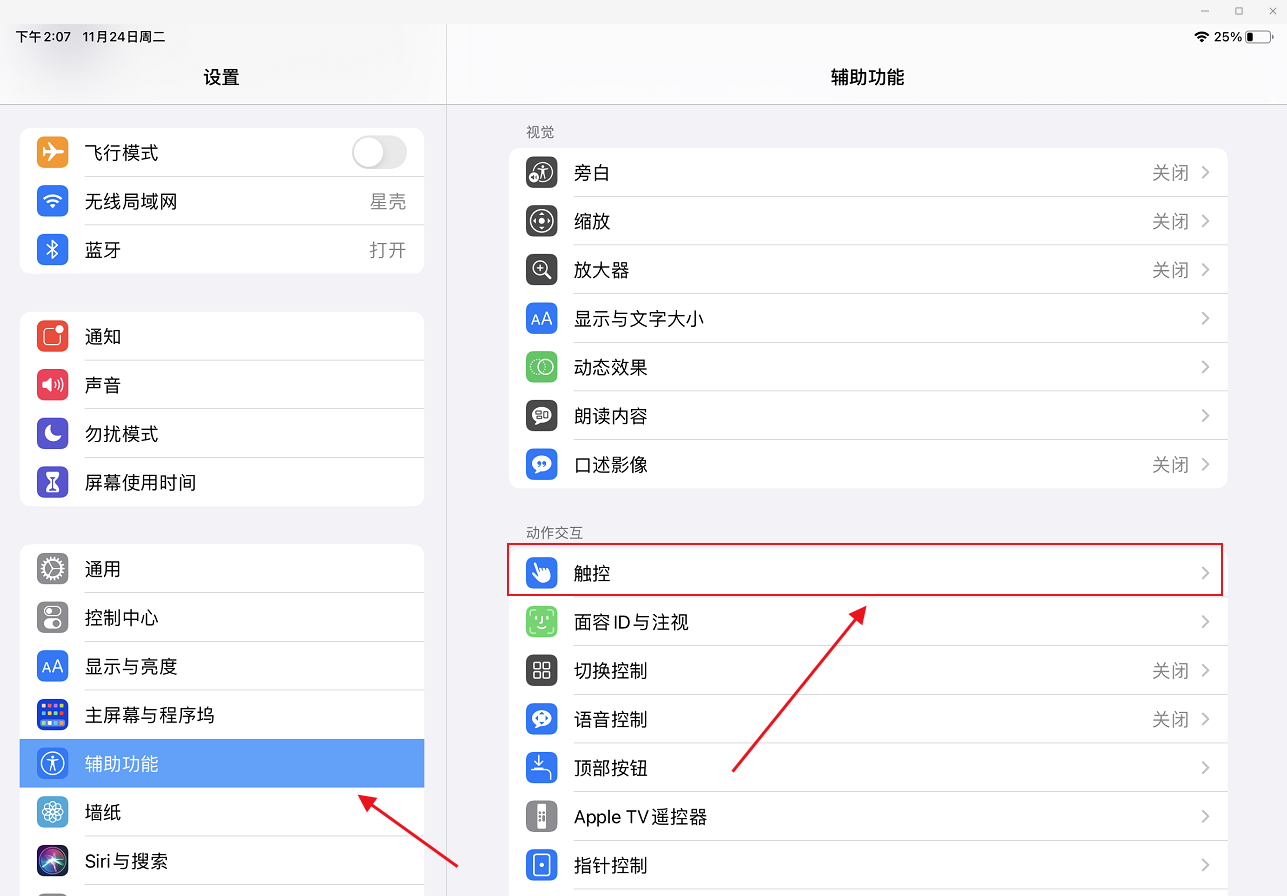Select the Apple TV 遥控器 remote icon
This screenshot has height=896, width=1287.
pyautogui.click(x=541, y=816)
